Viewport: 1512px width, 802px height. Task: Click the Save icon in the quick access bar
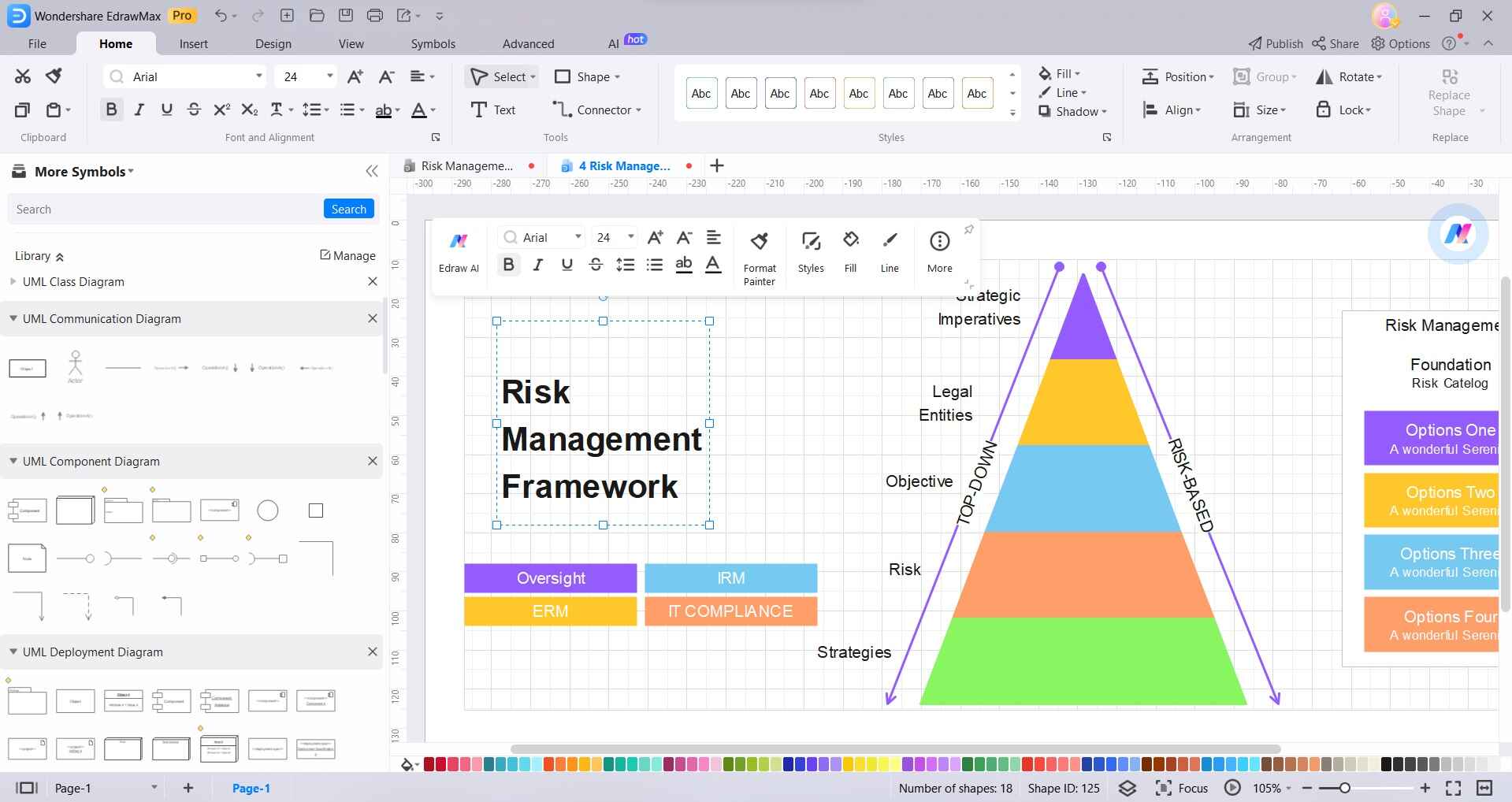(x=345, y=16)
